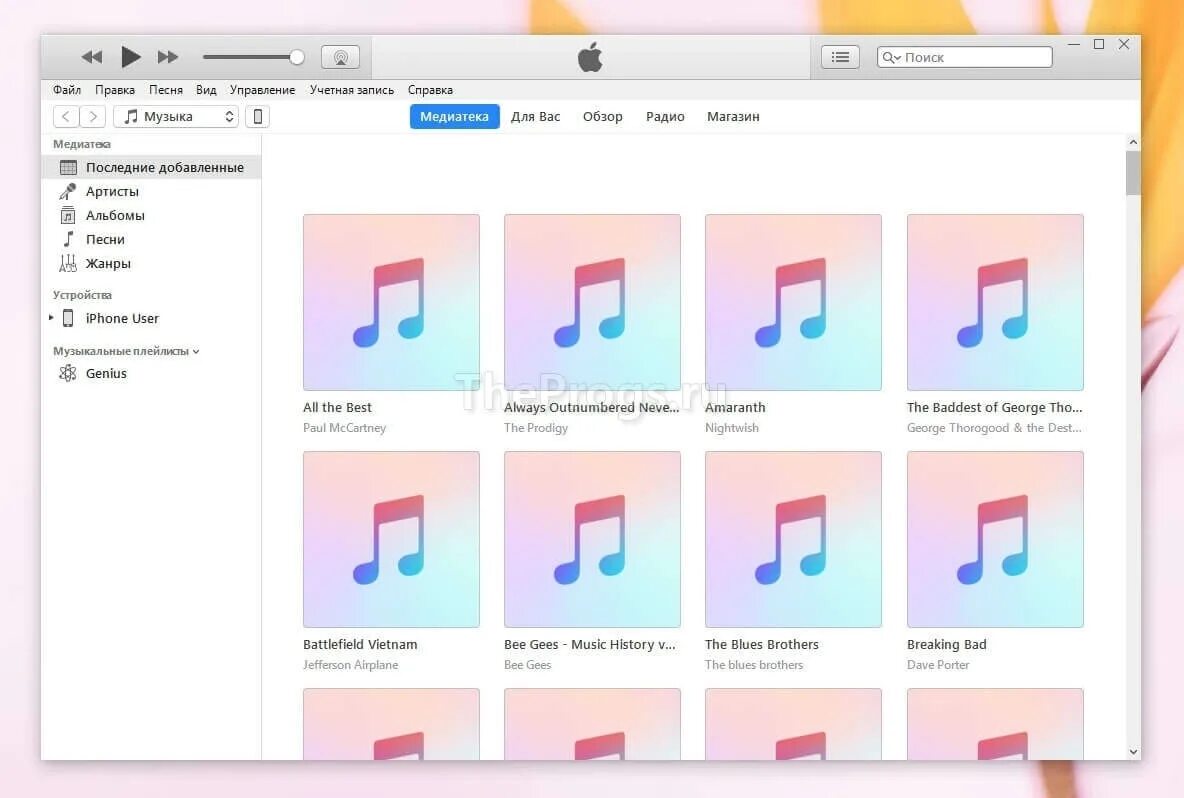Screen dimensions: 1184x798
Task: Open the Справка menu
Action: tap(430, 90)
